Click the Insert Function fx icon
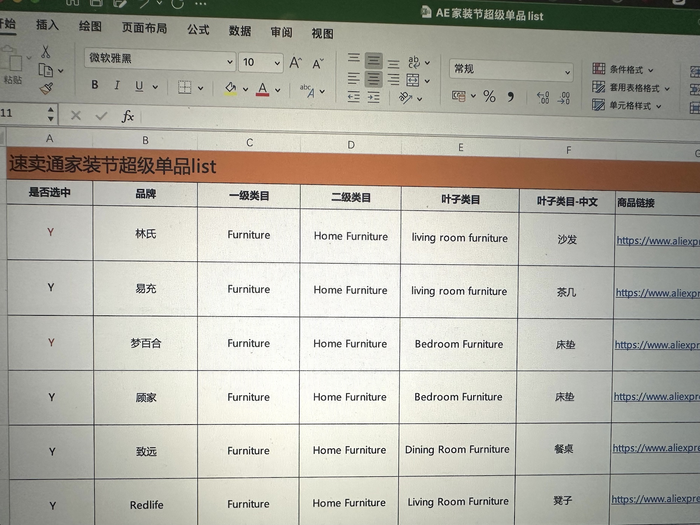Screen dimensions: 700x525 coord(128,117)
